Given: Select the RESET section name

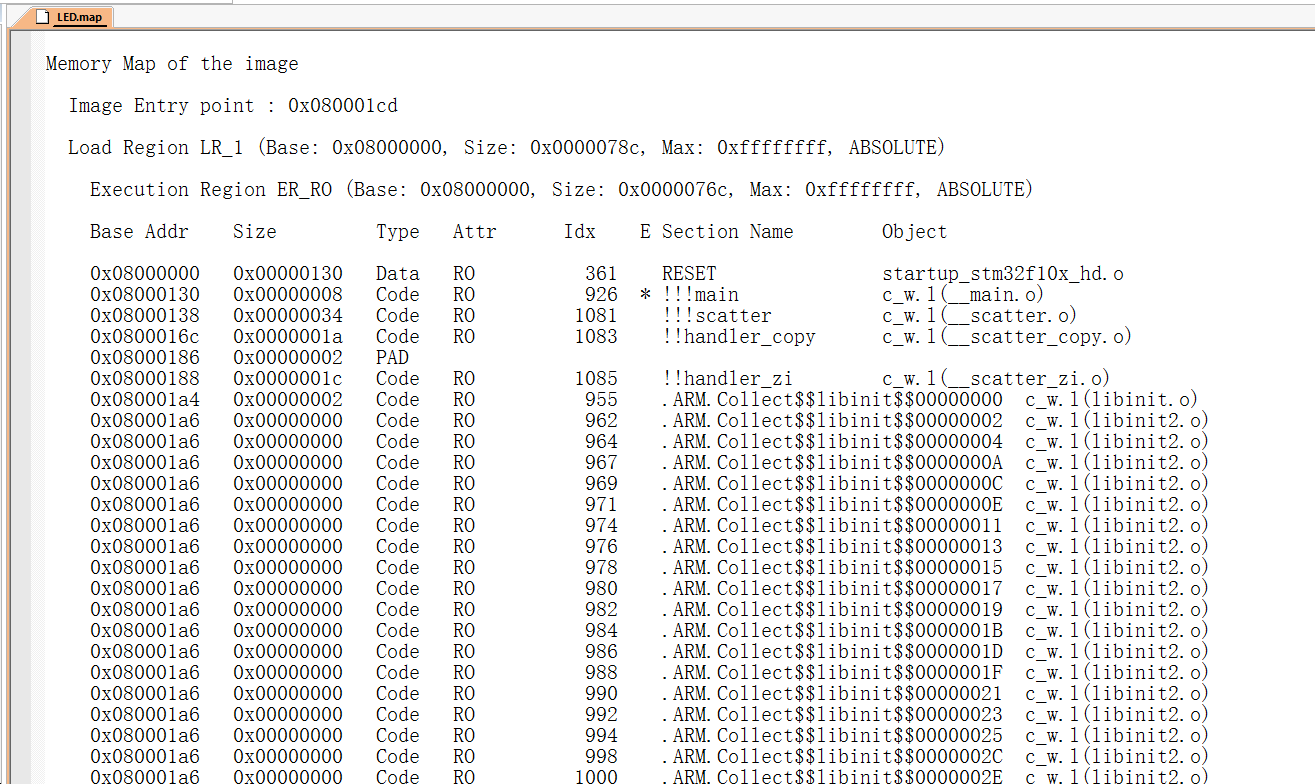Looking at the screenshot, I should click(x=689, y=274).
